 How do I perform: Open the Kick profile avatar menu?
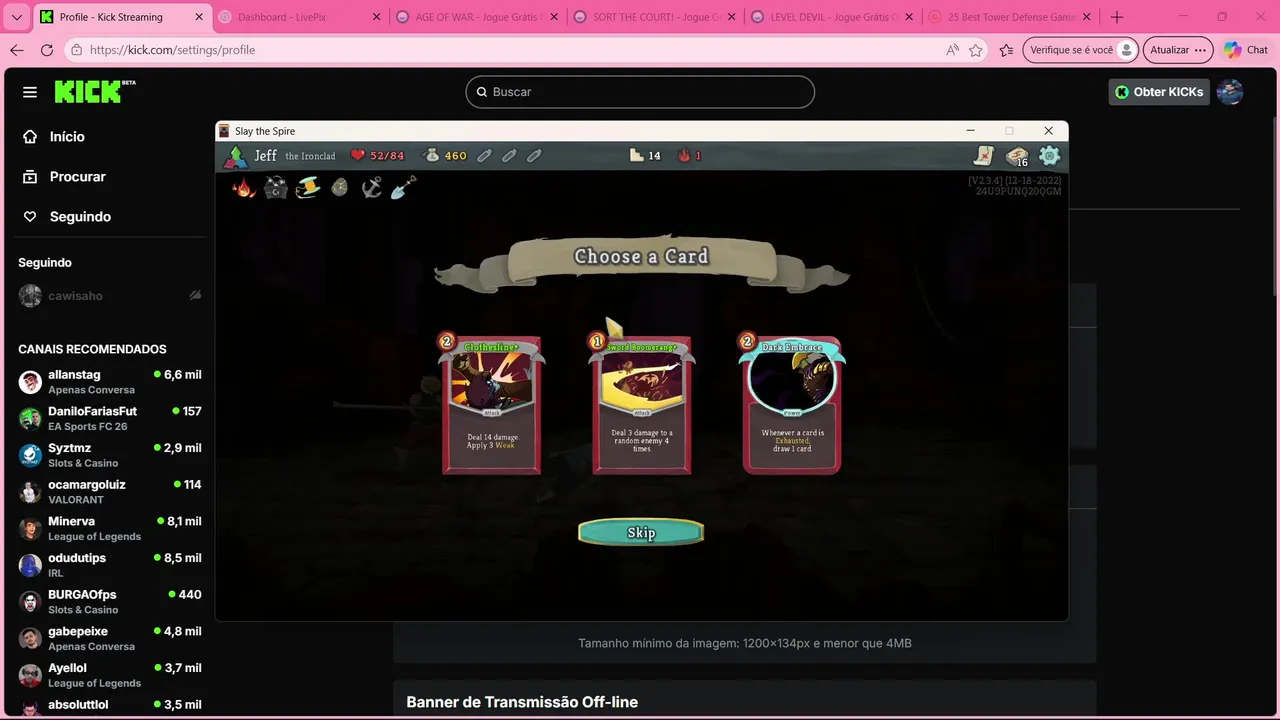click(1230, 92)
